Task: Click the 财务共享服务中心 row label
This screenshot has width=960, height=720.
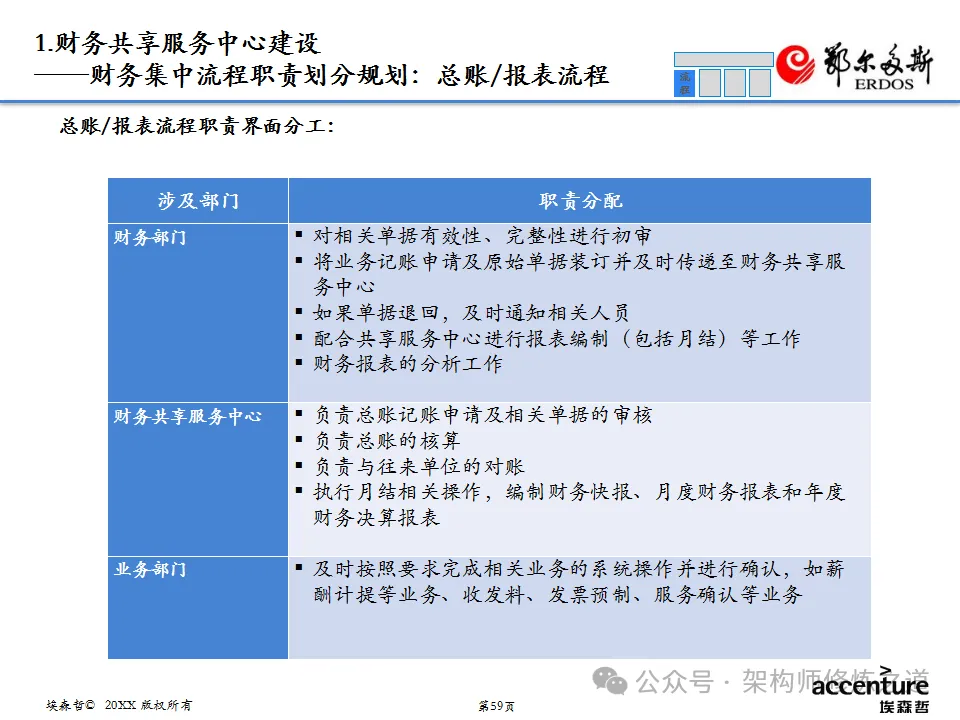Action: tap(187, 416)
